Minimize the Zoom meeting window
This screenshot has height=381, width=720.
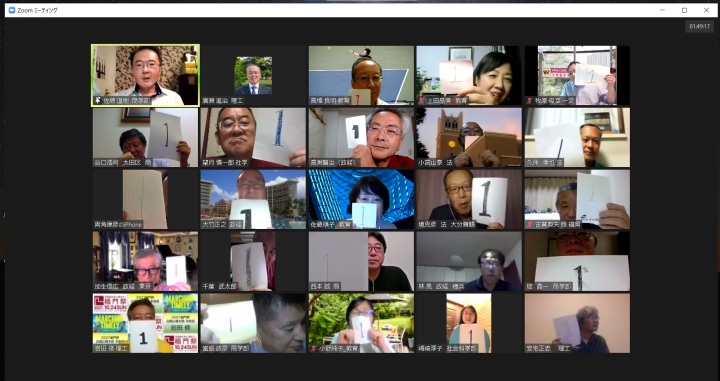tap(663, 10)
